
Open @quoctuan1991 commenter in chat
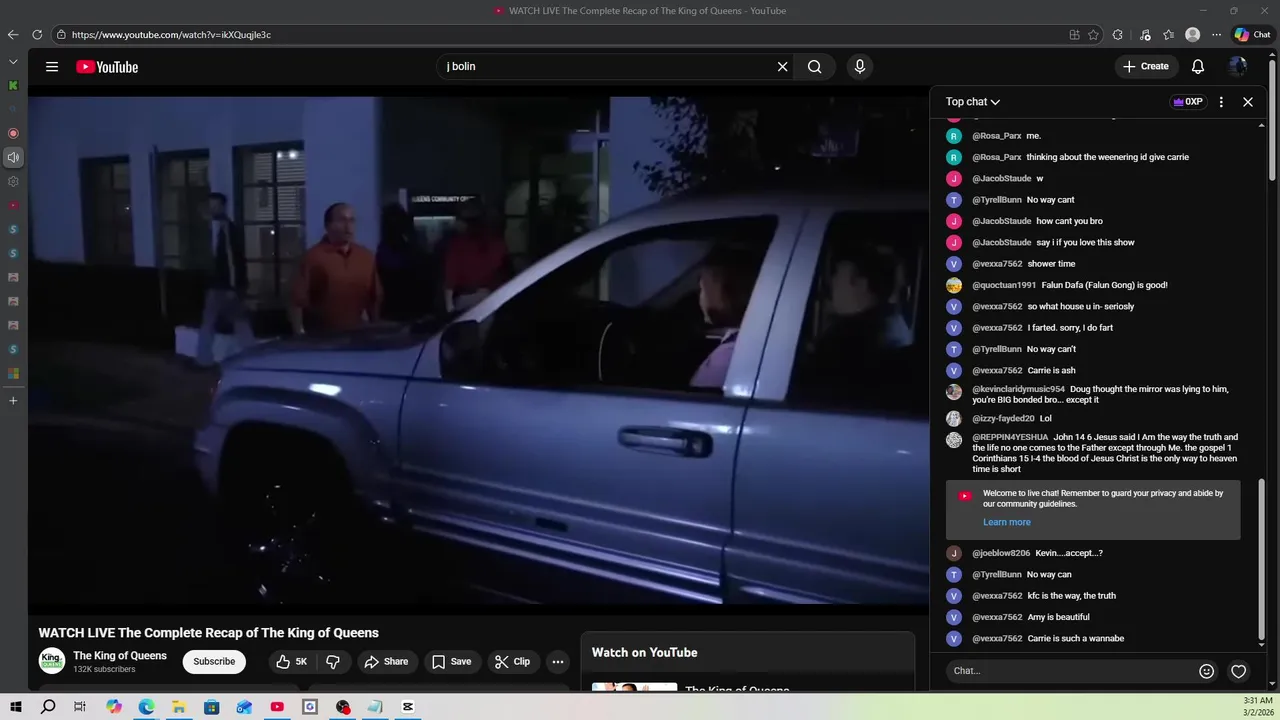tap(1004, 285)
